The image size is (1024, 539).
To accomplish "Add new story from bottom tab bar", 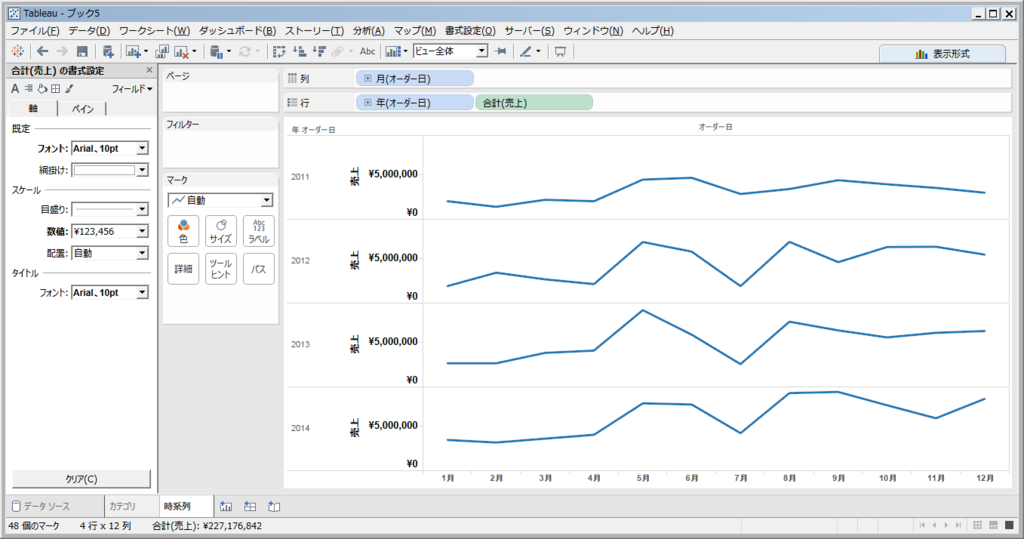I will pos(274,506).
